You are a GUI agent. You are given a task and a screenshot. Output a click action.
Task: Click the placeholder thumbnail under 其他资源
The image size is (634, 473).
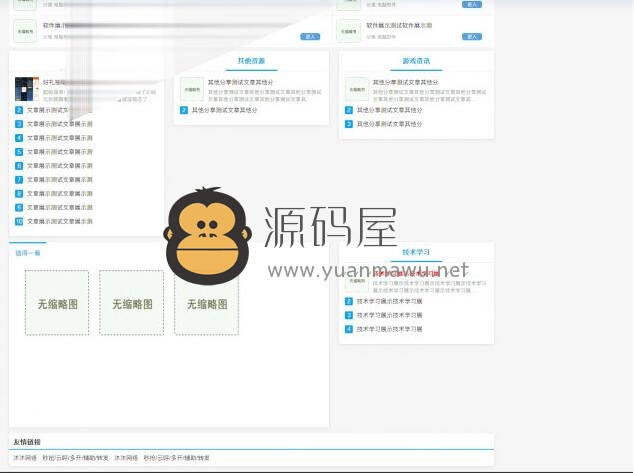click(192, 89)
